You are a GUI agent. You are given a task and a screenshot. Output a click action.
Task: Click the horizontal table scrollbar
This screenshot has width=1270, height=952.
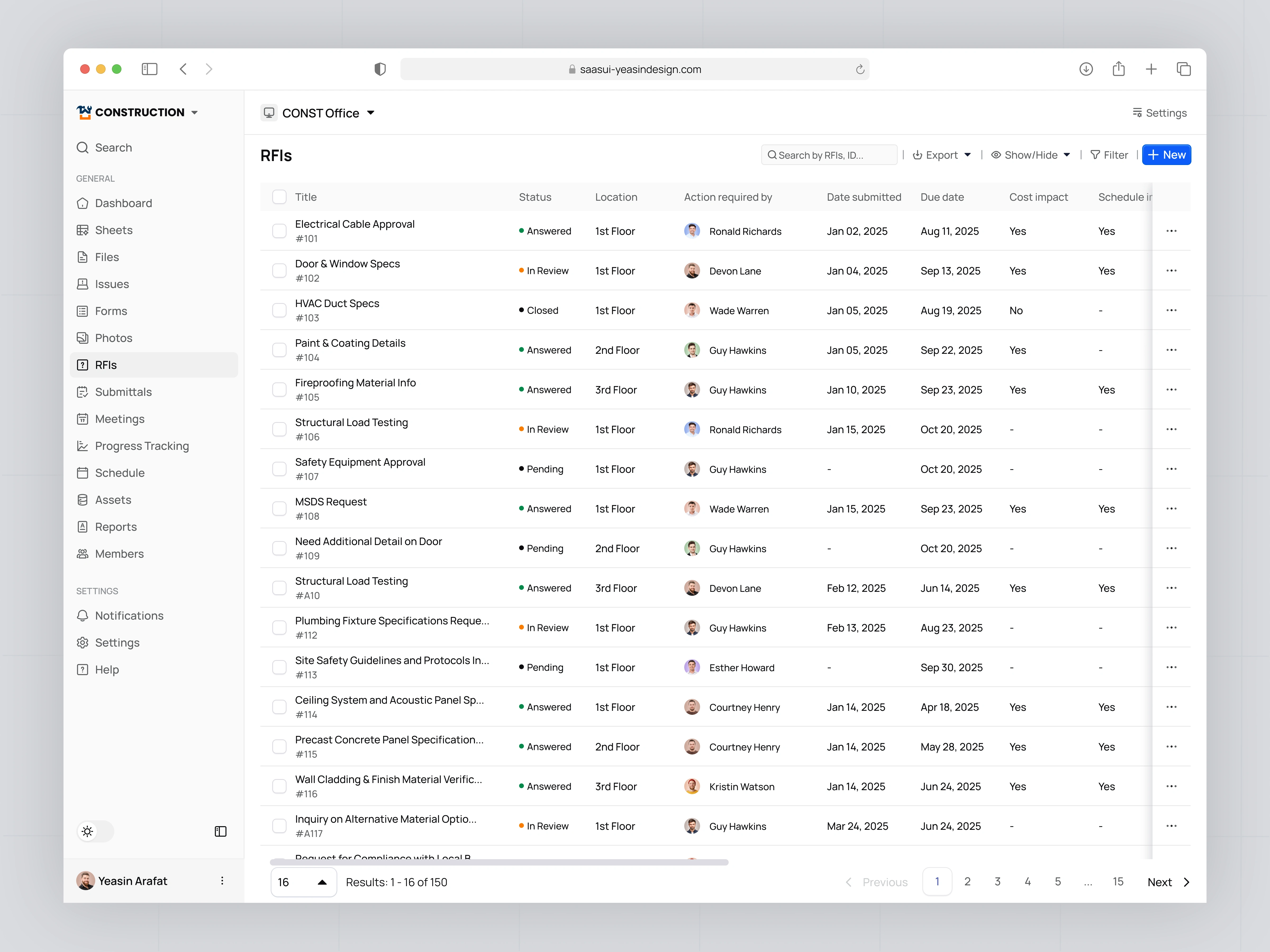click(x=499, y=862)
